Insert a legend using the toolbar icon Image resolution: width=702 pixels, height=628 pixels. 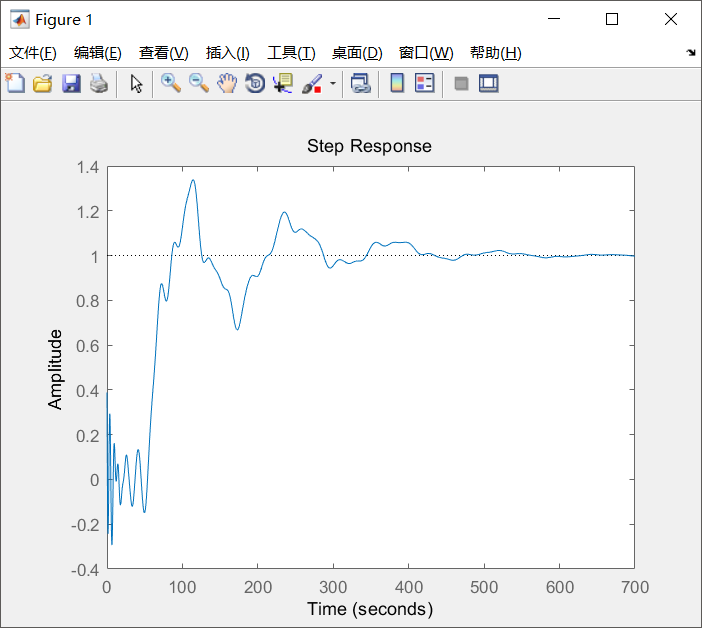coord(424,83)
